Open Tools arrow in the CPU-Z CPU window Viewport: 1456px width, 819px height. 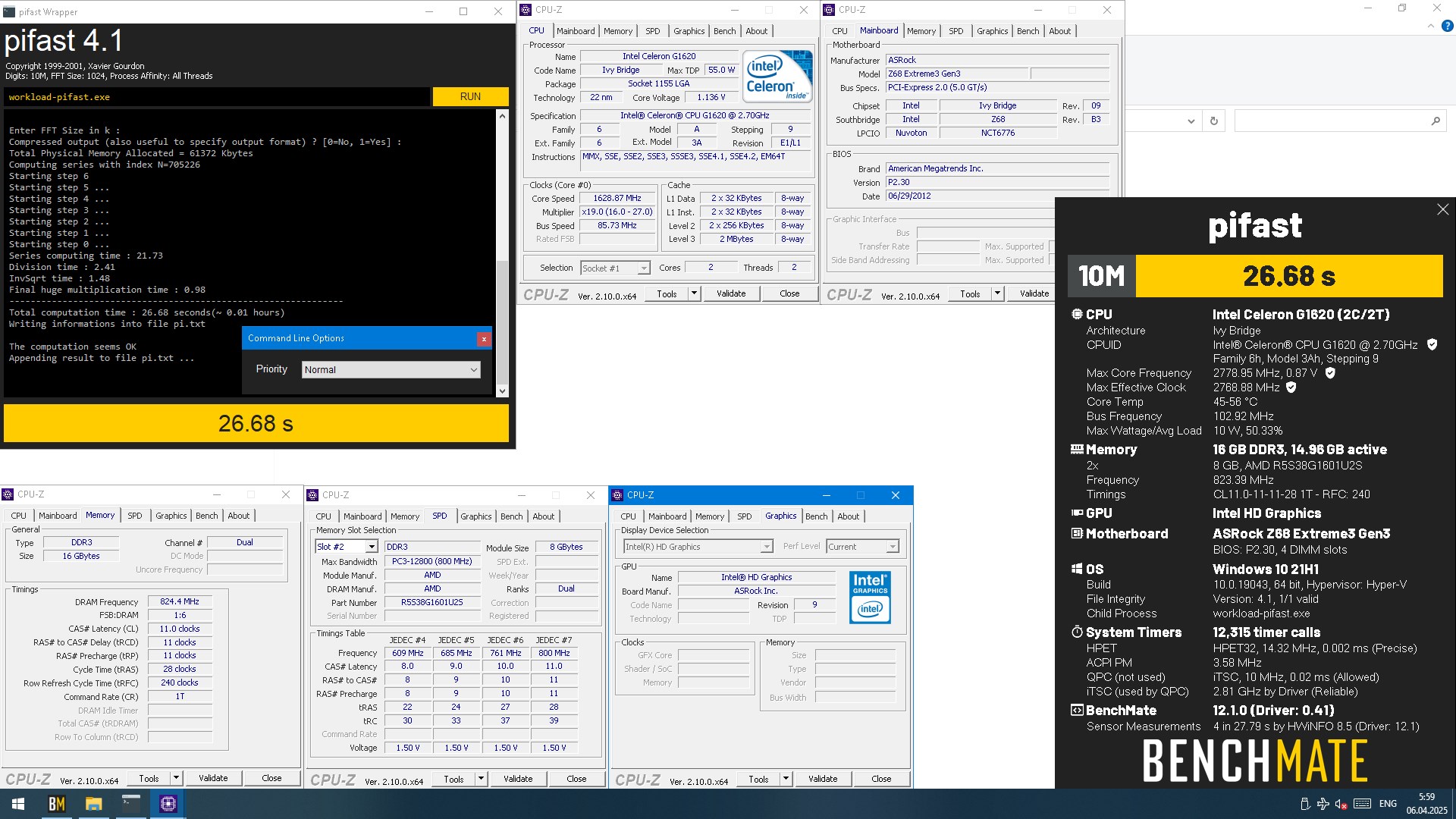[x=694, y=293]
